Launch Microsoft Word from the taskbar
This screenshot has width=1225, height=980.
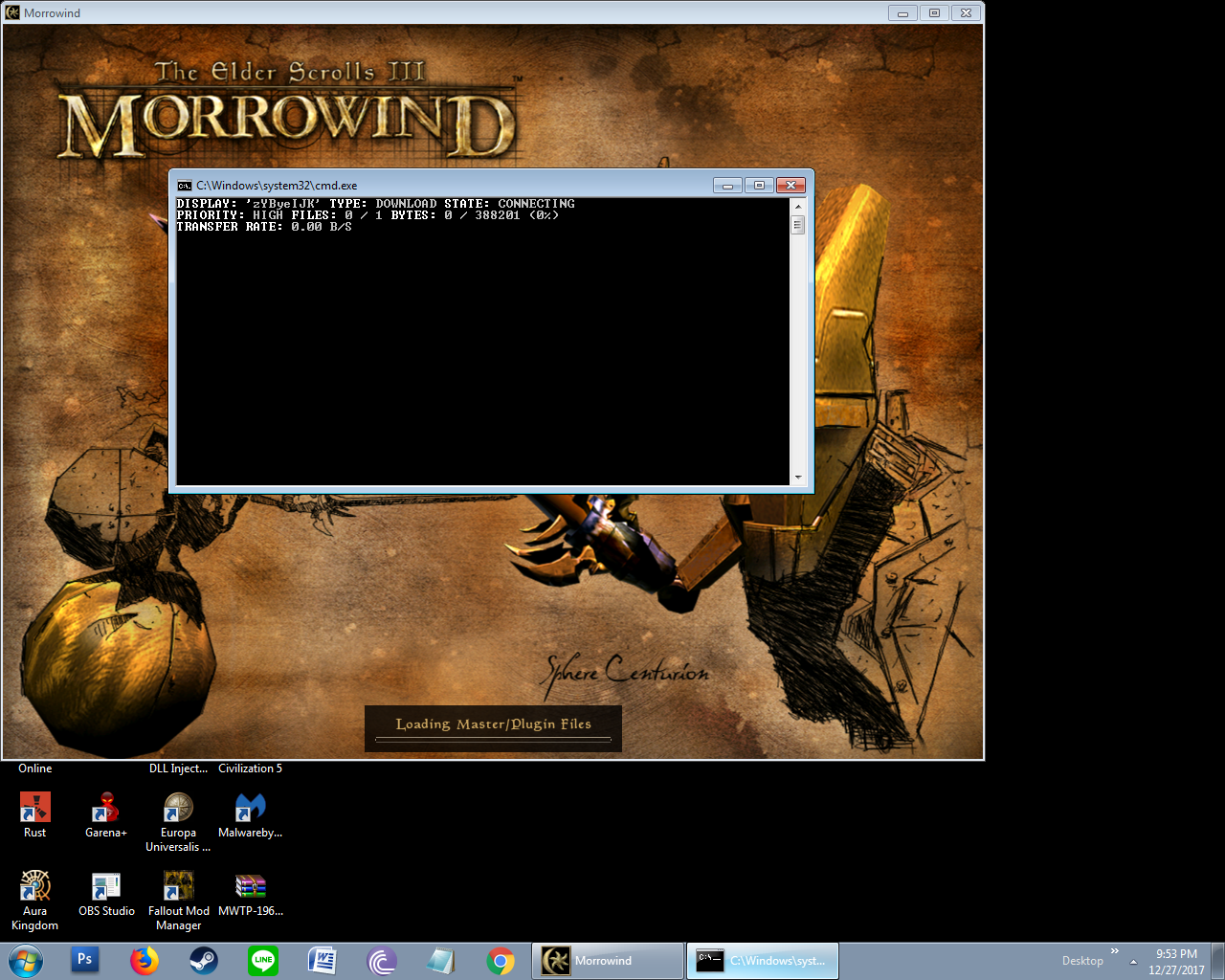(323, 960)
